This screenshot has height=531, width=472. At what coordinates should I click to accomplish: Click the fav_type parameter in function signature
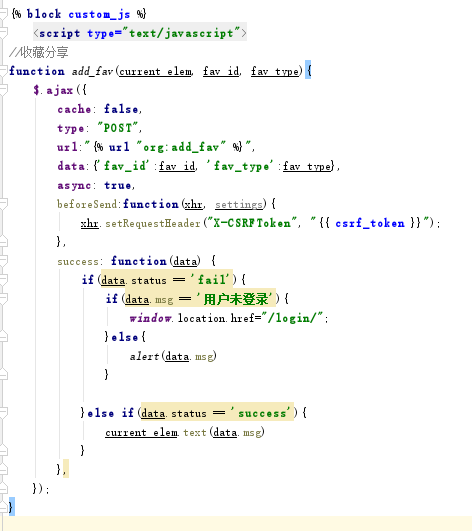(x=275, y=71)
